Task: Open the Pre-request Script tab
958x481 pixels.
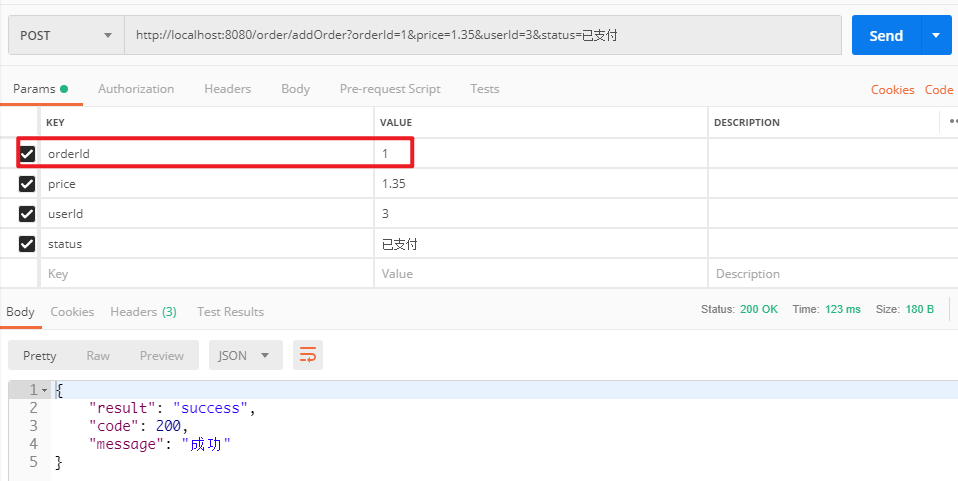Action: [390, 89]
